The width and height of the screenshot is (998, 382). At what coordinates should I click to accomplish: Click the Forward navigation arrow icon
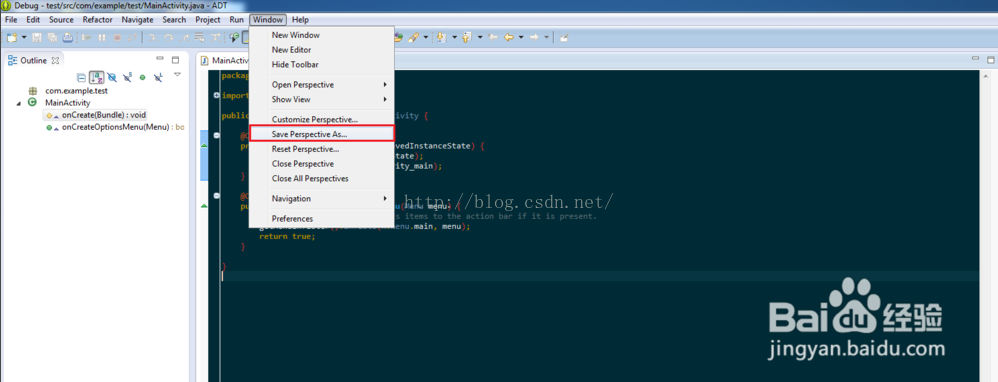[x=534, y=38]
